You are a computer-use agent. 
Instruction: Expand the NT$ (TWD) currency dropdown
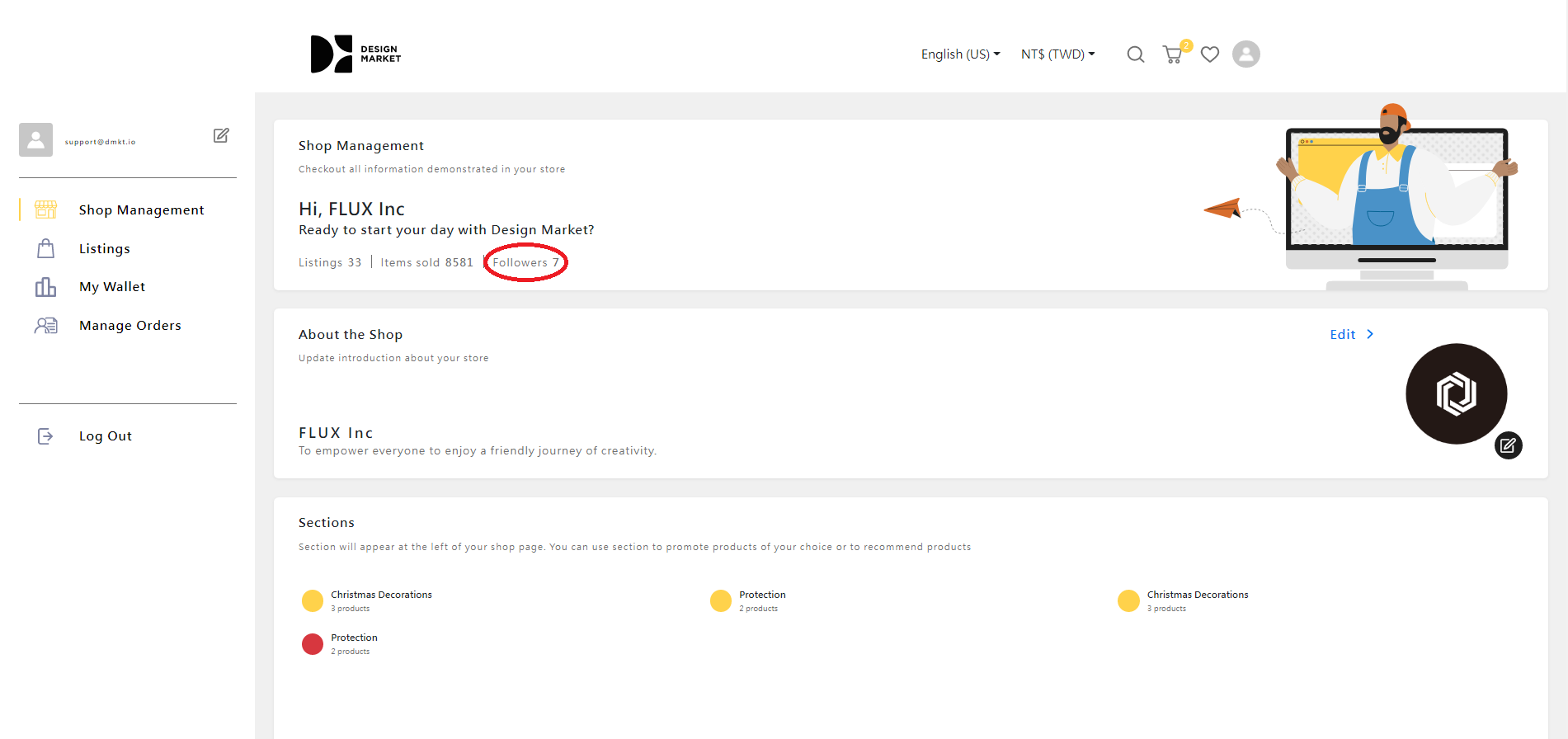click(x=1057, y=54)
